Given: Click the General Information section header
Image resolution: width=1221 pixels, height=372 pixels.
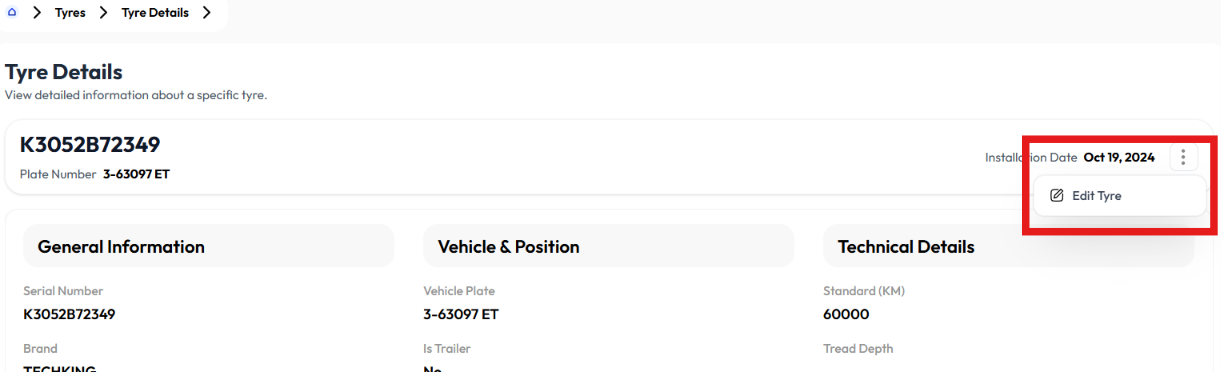Looking at the screenshot, I should point(121,247).
